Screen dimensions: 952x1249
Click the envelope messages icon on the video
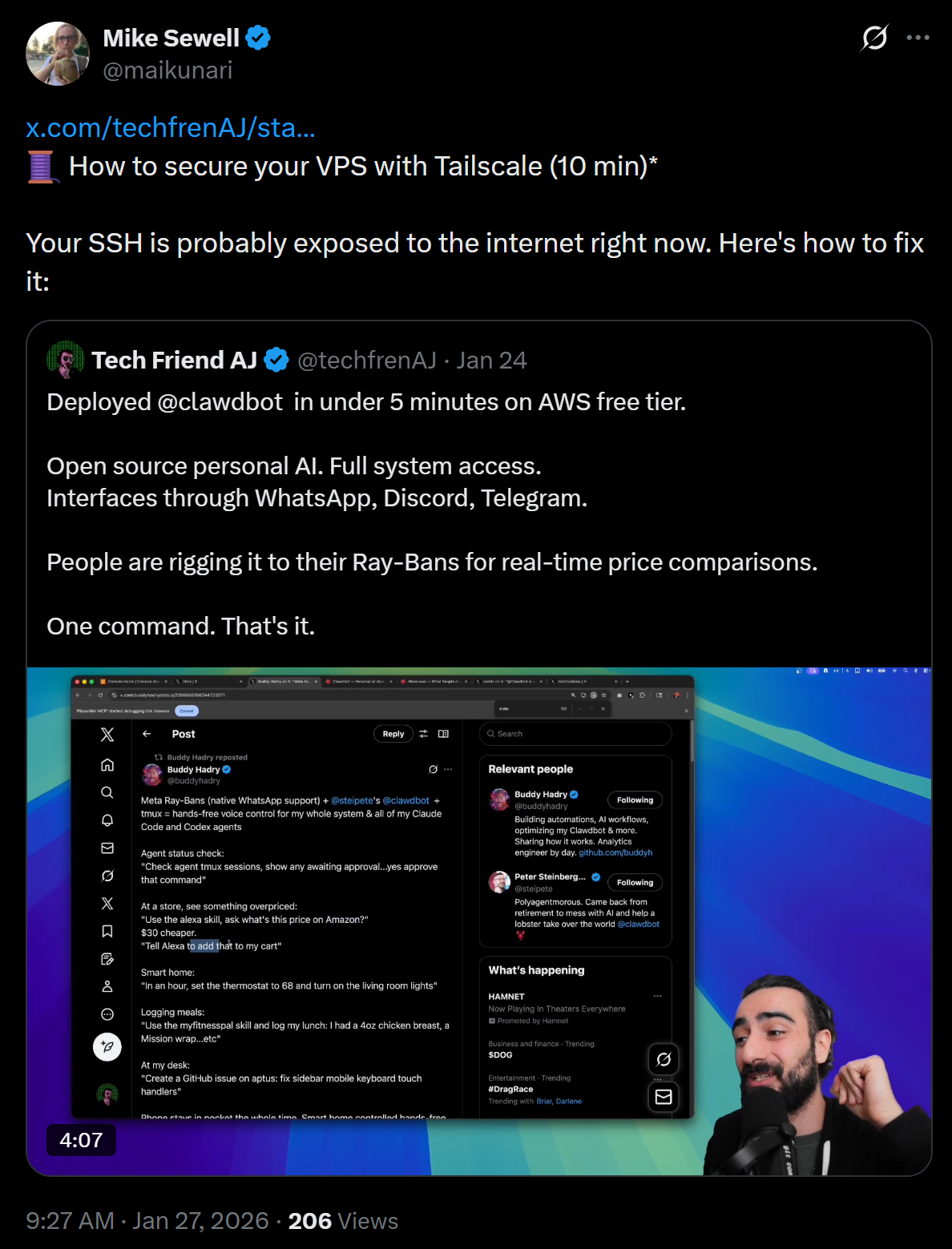pyautogui.click(x=664, y=1097)
